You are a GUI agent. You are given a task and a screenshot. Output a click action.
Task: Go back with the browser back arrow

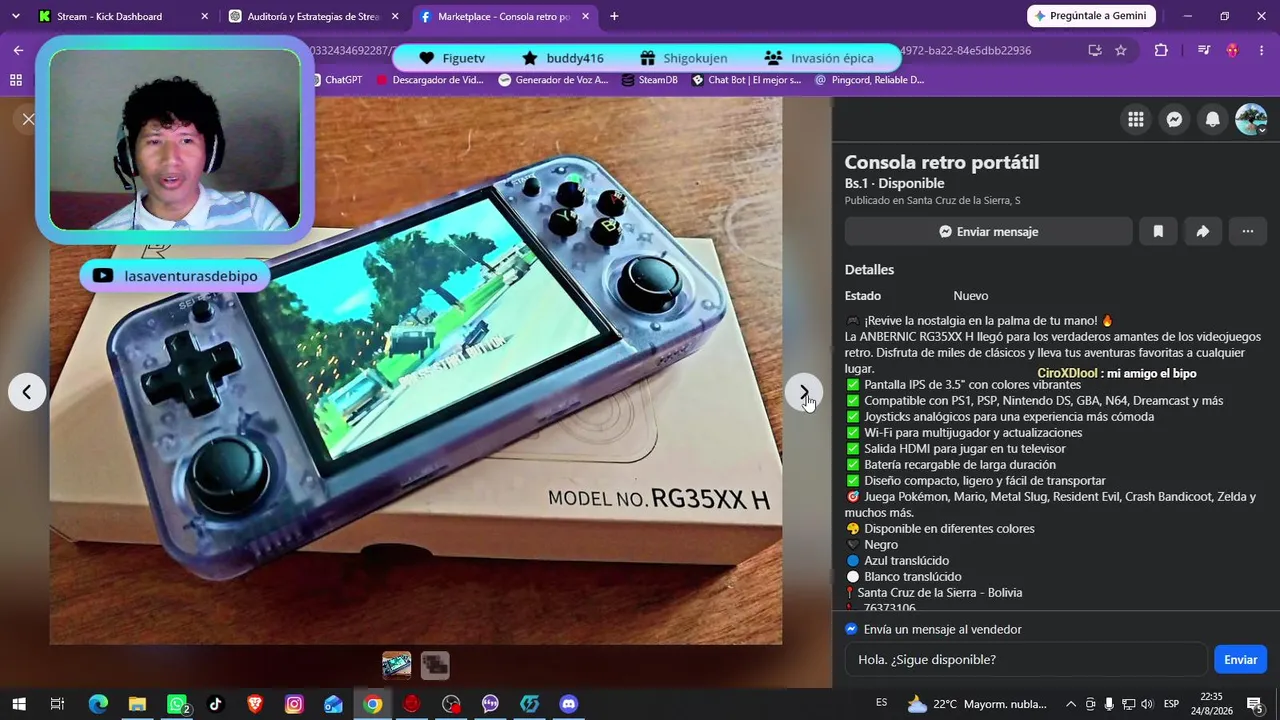[18, 50]
